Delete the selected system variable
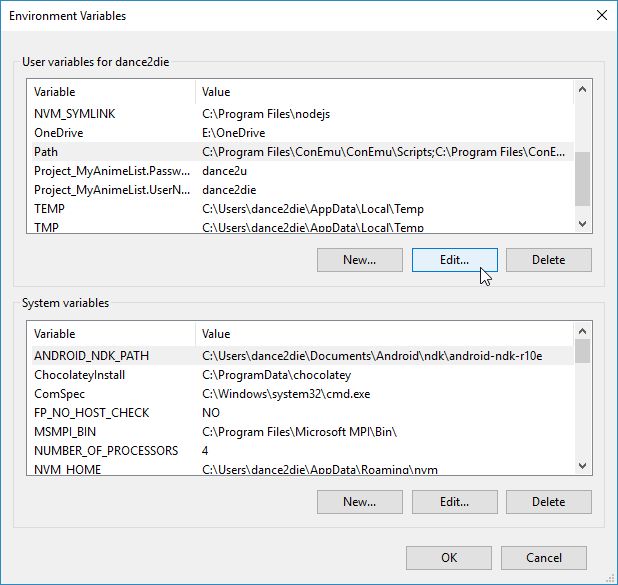Viewport: 618px width, 585px height. 548,502
